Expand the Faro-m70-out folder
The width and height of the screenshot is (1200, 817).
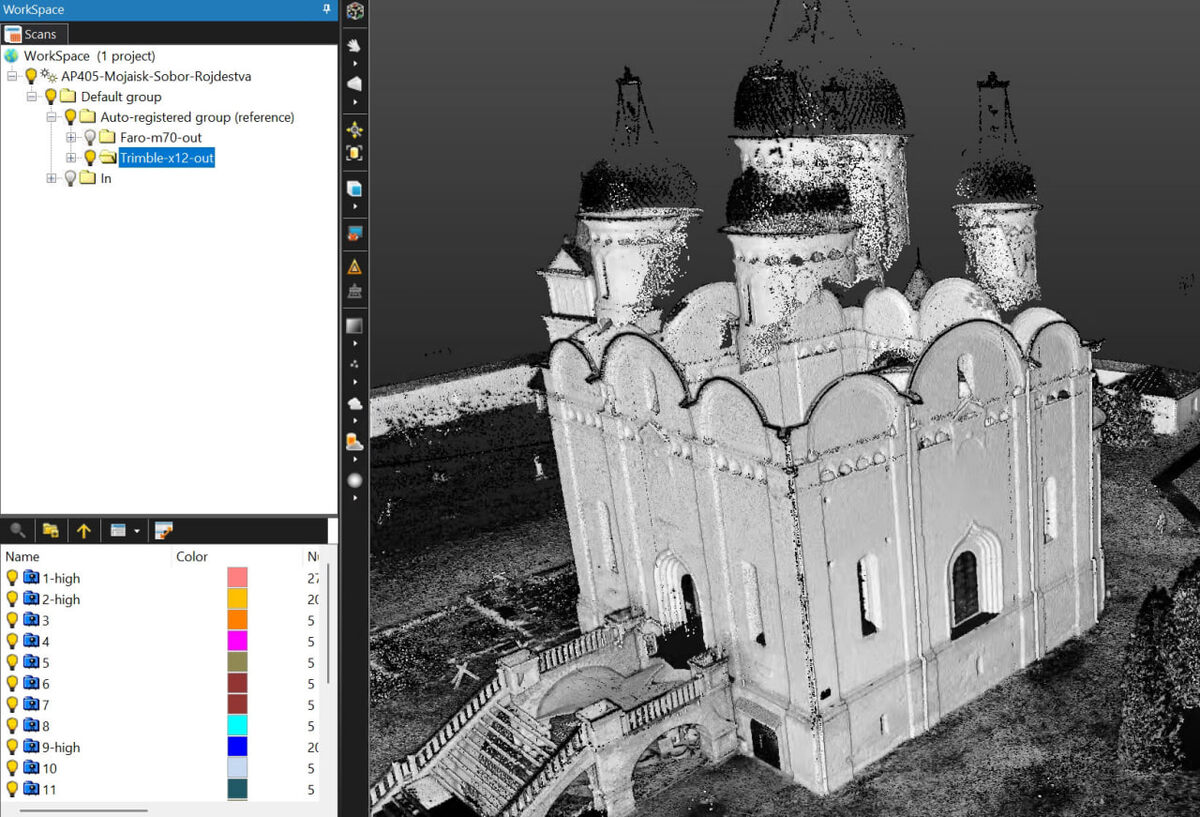click(x=71, y=137)
